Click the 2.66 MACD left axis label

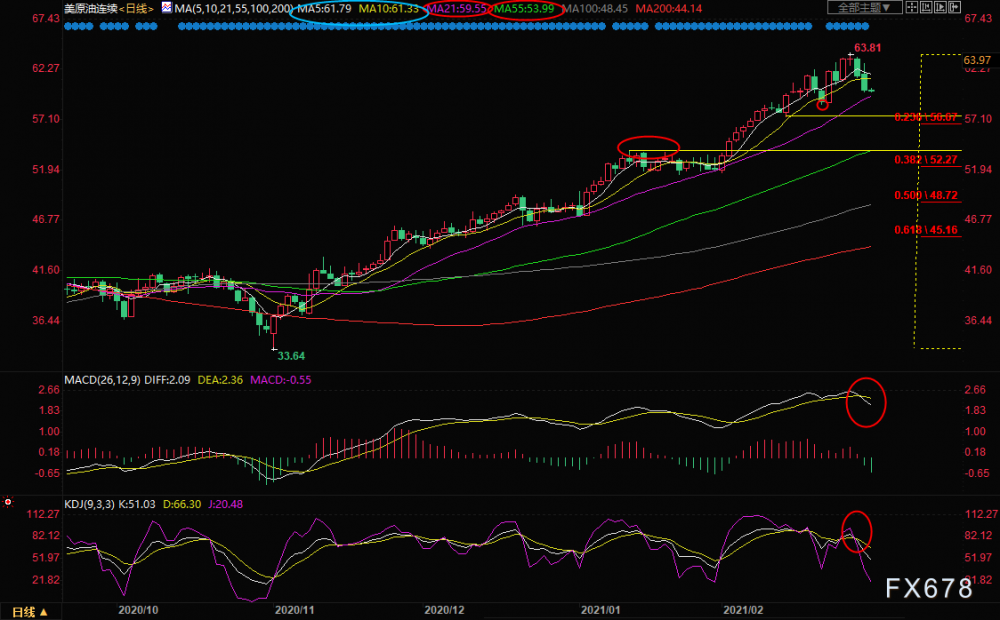(49, 390)
